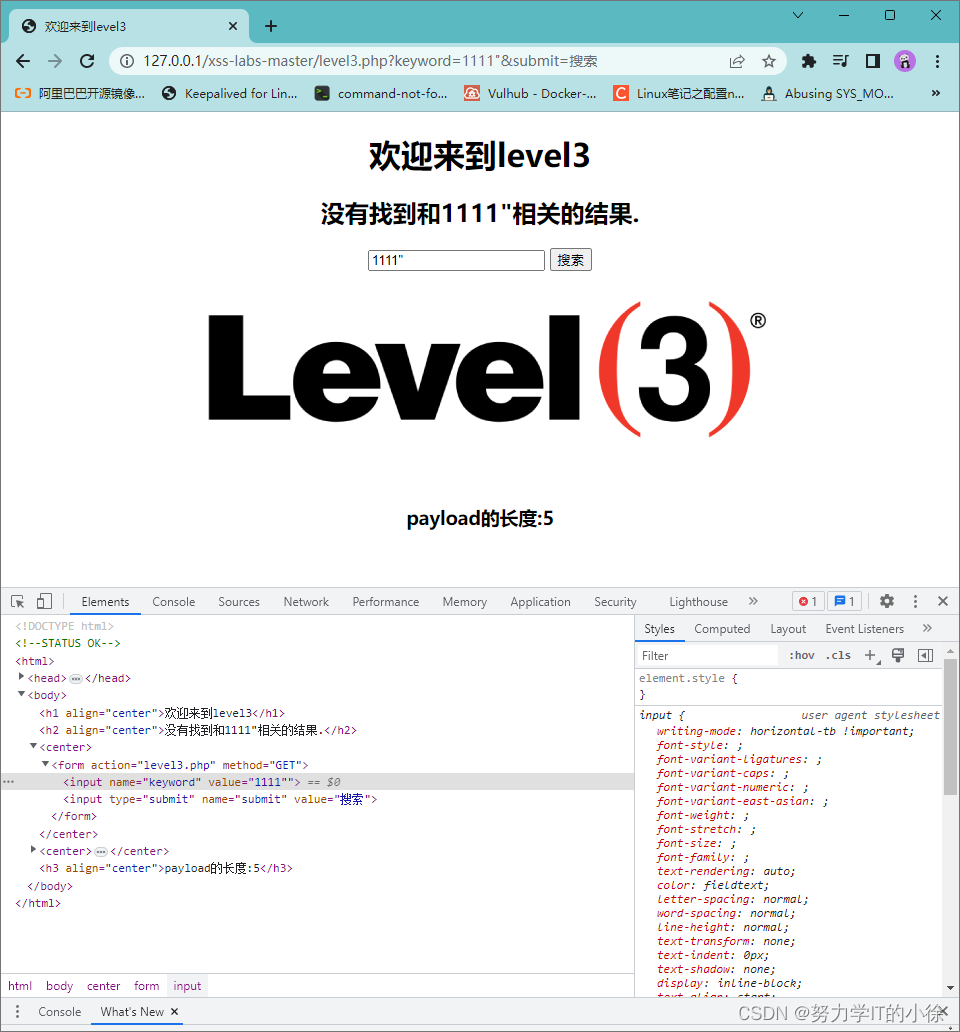The width and height of the screenshot is (960, 1032).
Task: Switch to the Network tab
Action: click(306, 602)
